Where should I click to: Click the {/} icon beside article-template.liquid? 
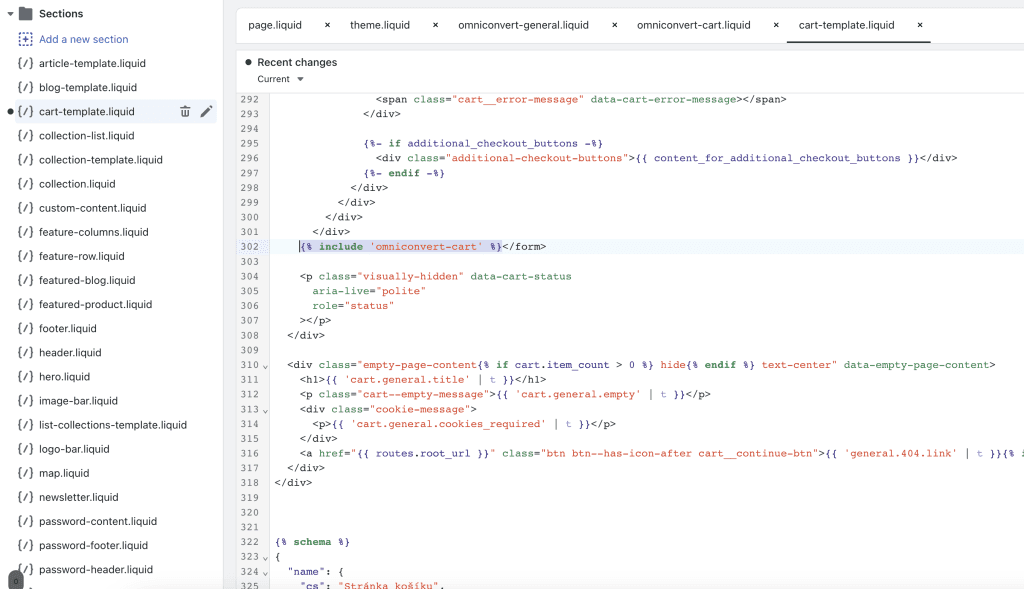[x=25, y=63]
